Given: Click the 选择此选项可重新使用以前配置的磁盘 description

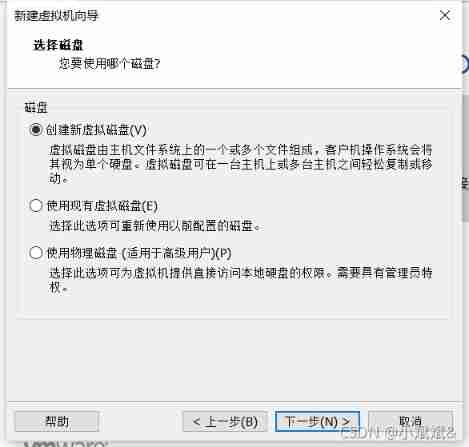Looking at the screenshot, I should [x=154, y=226].
